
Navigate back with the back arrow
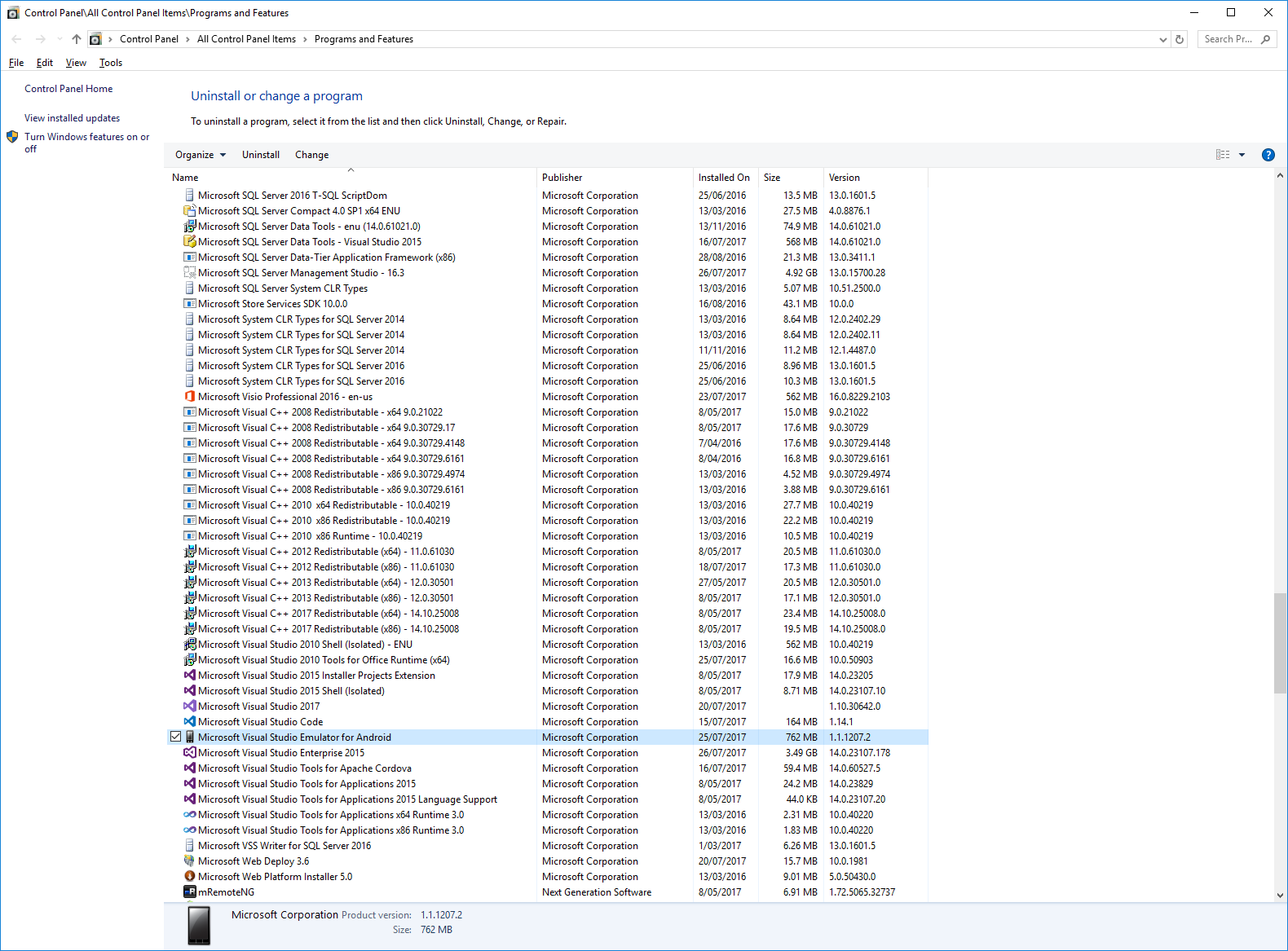coord(17,39)
